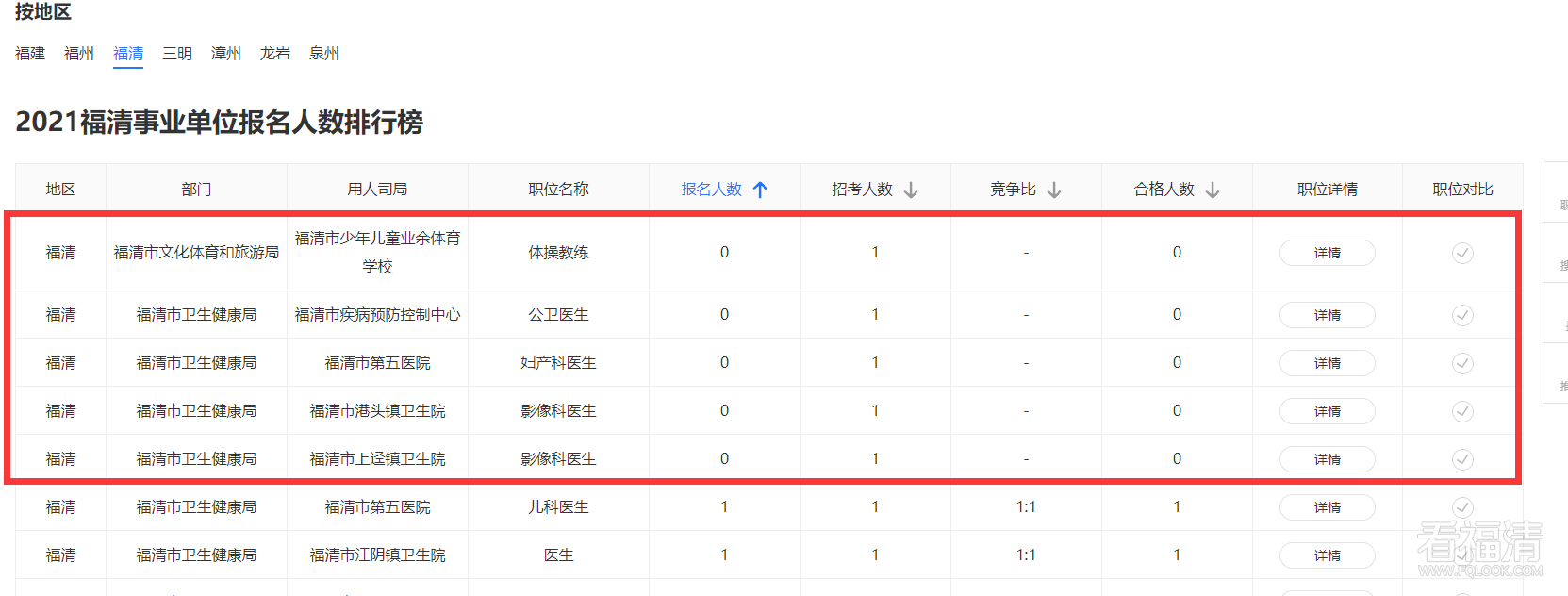The height and width of the screenshot is (596, 1568).
Task: Click 福清市疾病预防控制中心 cell
Action: [x=377, y=315]
